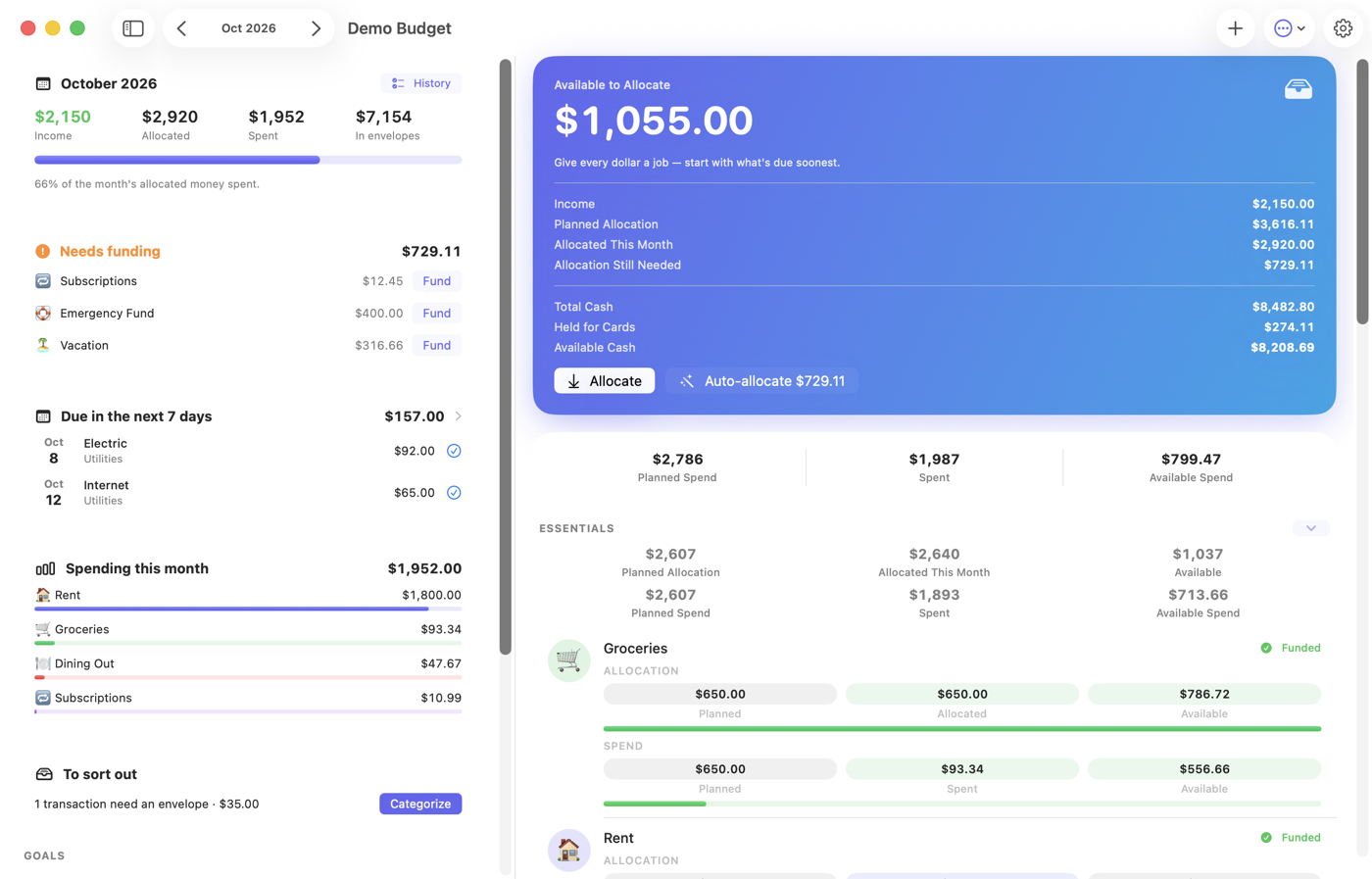This screenshot has width=1372, height=879.
Task: Click the plus add button
Action: (1235, 28)
